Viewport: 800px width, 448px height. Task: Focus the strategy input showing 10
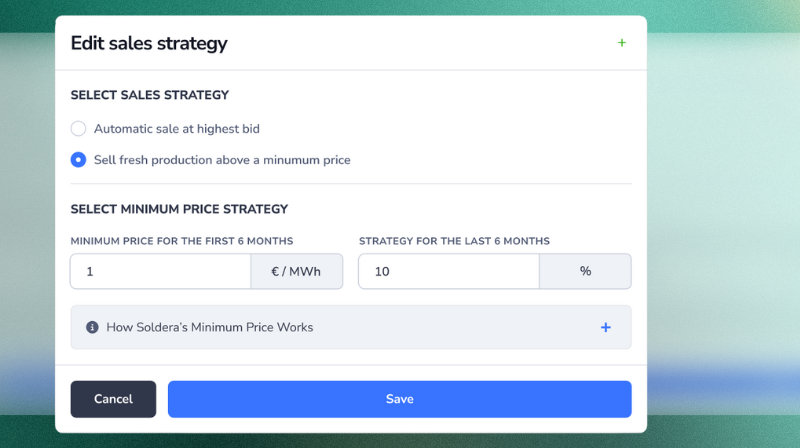click(x=448, y=271)
